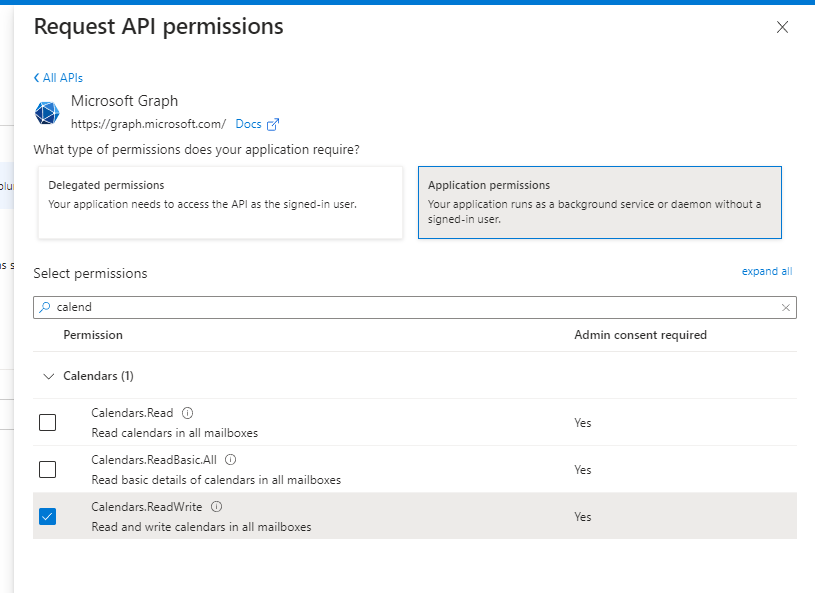Uncheck the Calendars.ReadWrite permission
This screenshot has height=593, width=815.
(47, 516)
